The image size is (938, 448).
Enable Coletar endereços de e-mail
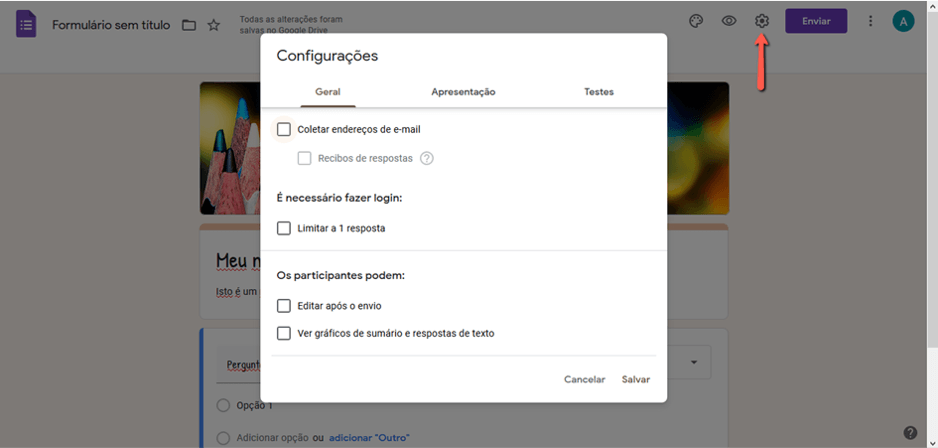tap(284, 129)
